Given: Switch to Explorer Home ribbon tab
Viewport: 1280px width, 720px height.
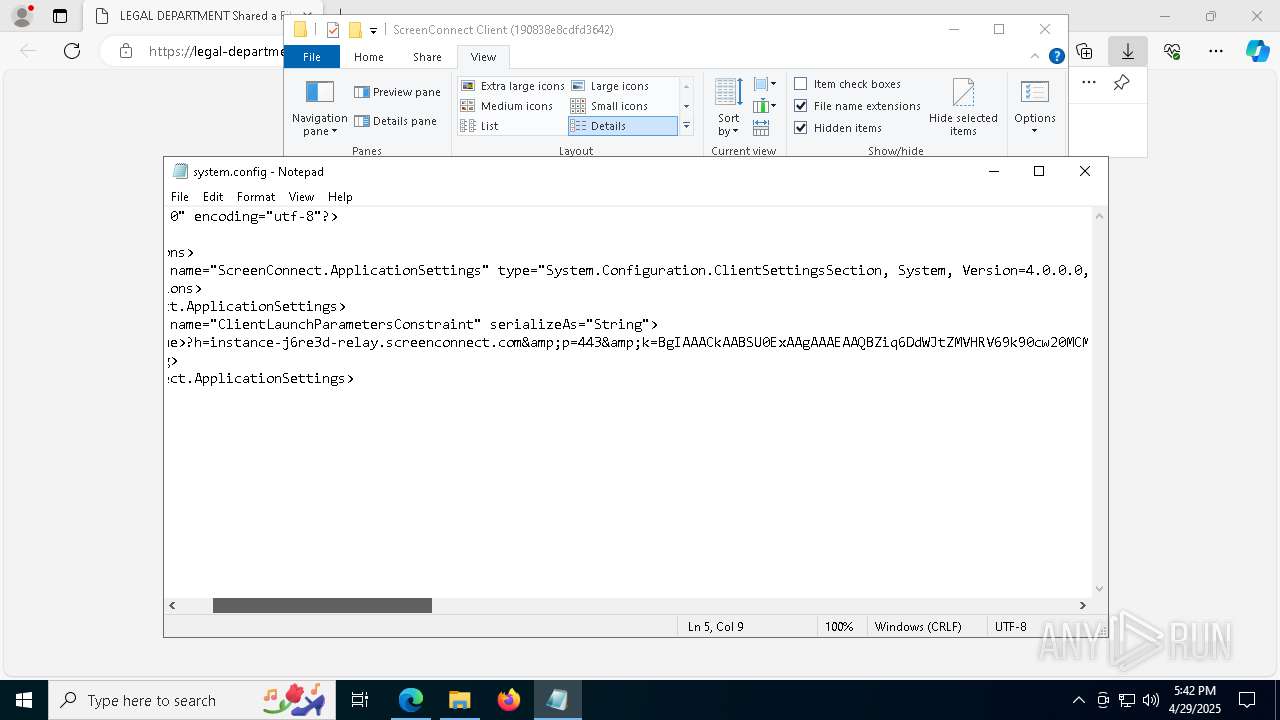Looking at the screenshot, I should (368, 57).
